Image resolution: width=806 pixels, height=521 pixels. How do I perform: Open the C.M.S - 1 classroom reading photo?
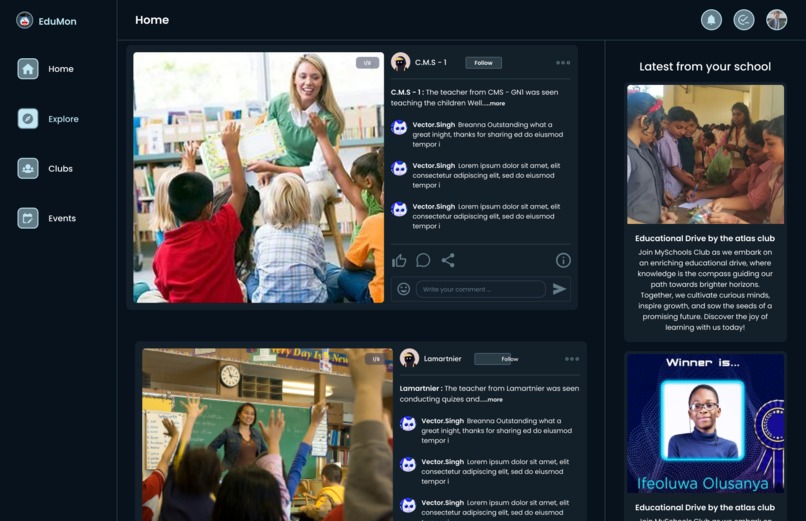[258, 177]
